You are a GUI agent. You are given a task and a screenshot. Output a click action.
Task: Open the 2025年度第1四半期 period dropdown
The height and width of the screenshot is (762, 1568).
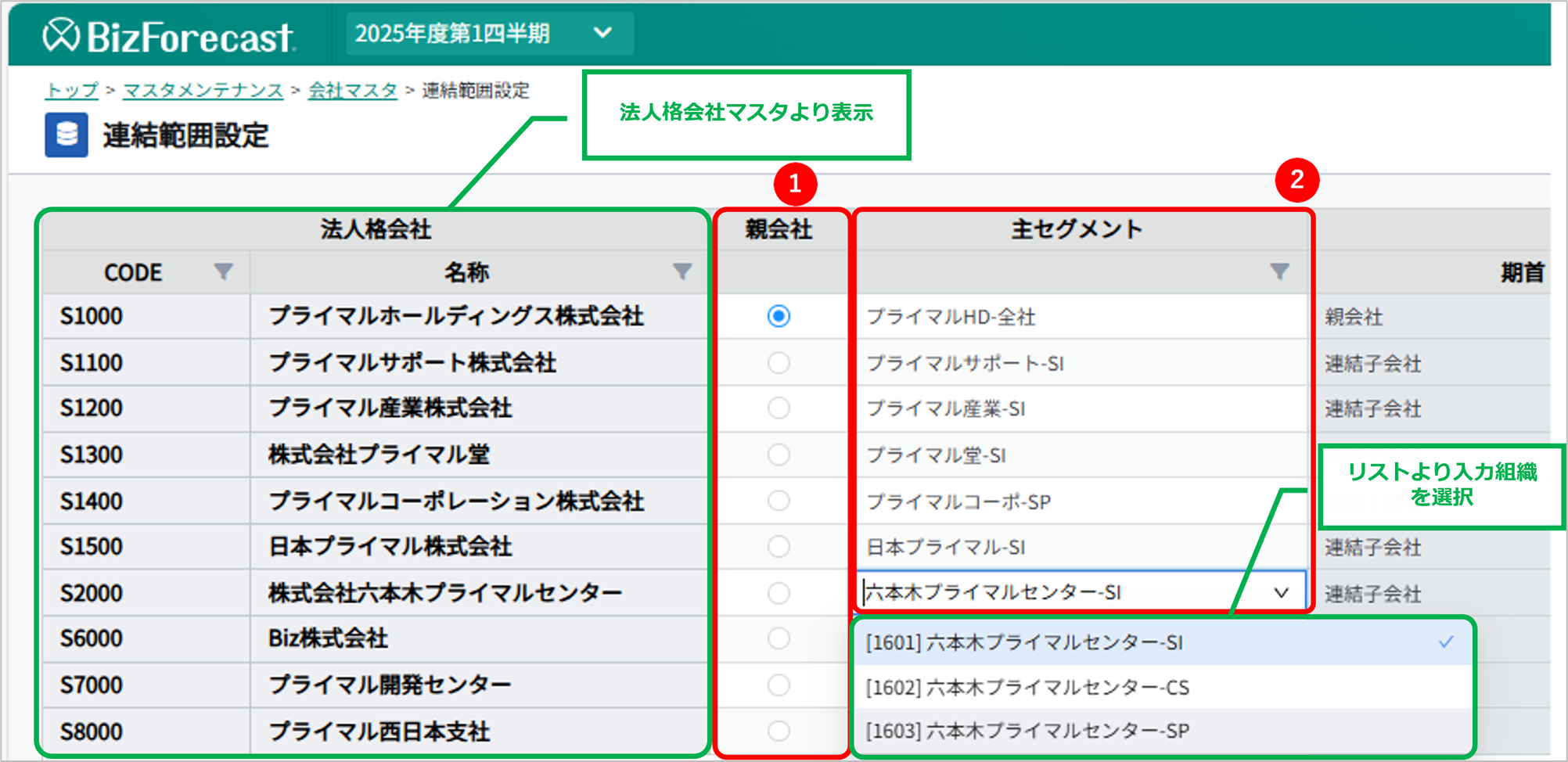(487, 34)
